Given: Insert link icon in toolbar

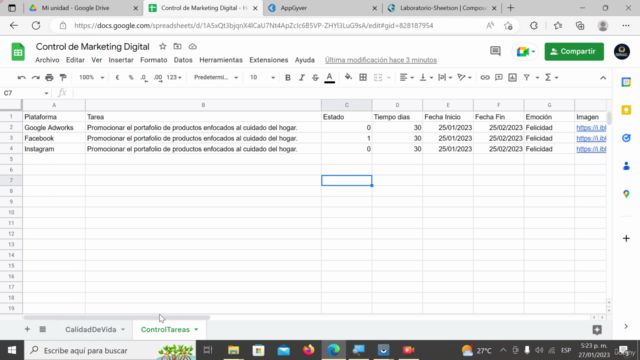Looking at the screenshot, I should click(485, 78).
